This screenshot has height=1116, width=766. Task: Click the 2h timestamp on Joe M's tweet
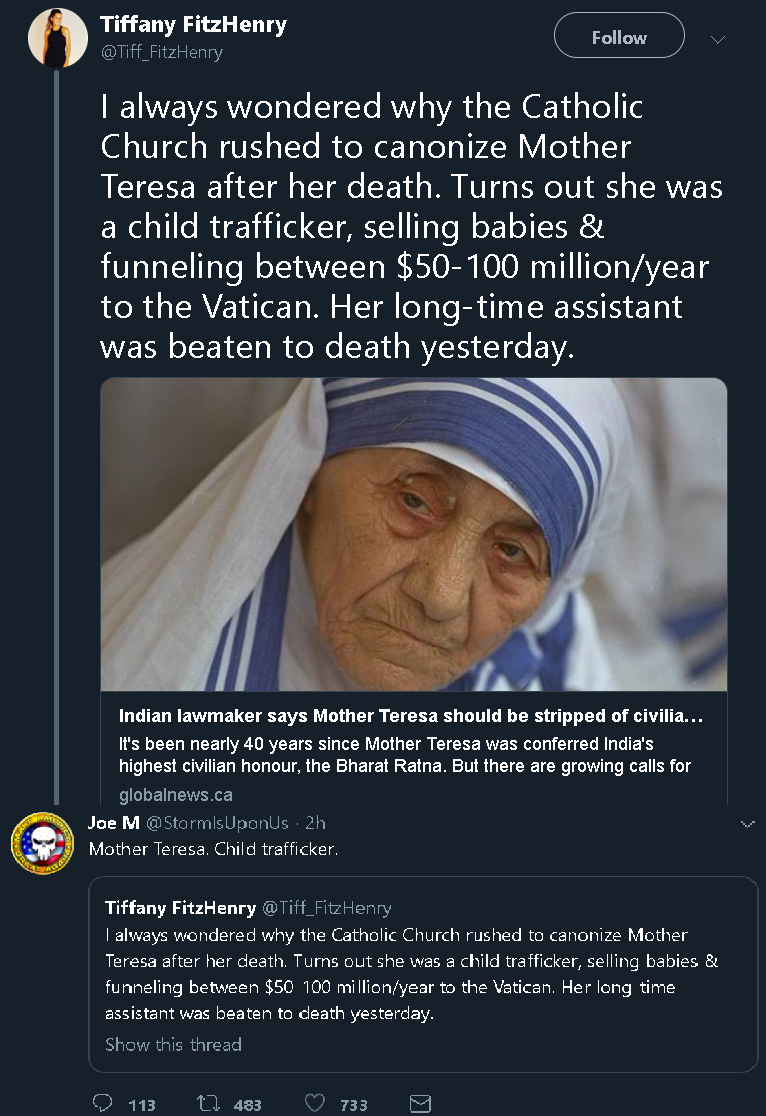pos(315,823)
